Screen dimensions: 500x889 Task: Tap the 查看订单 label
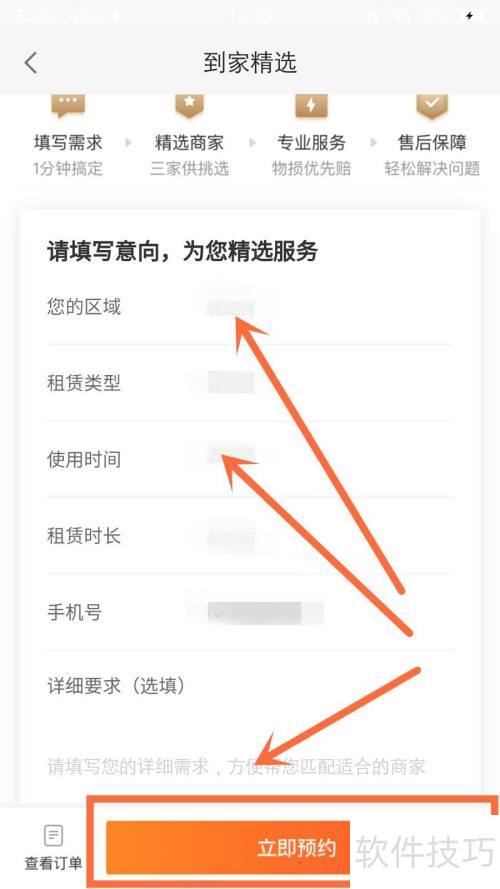(53, 863)
